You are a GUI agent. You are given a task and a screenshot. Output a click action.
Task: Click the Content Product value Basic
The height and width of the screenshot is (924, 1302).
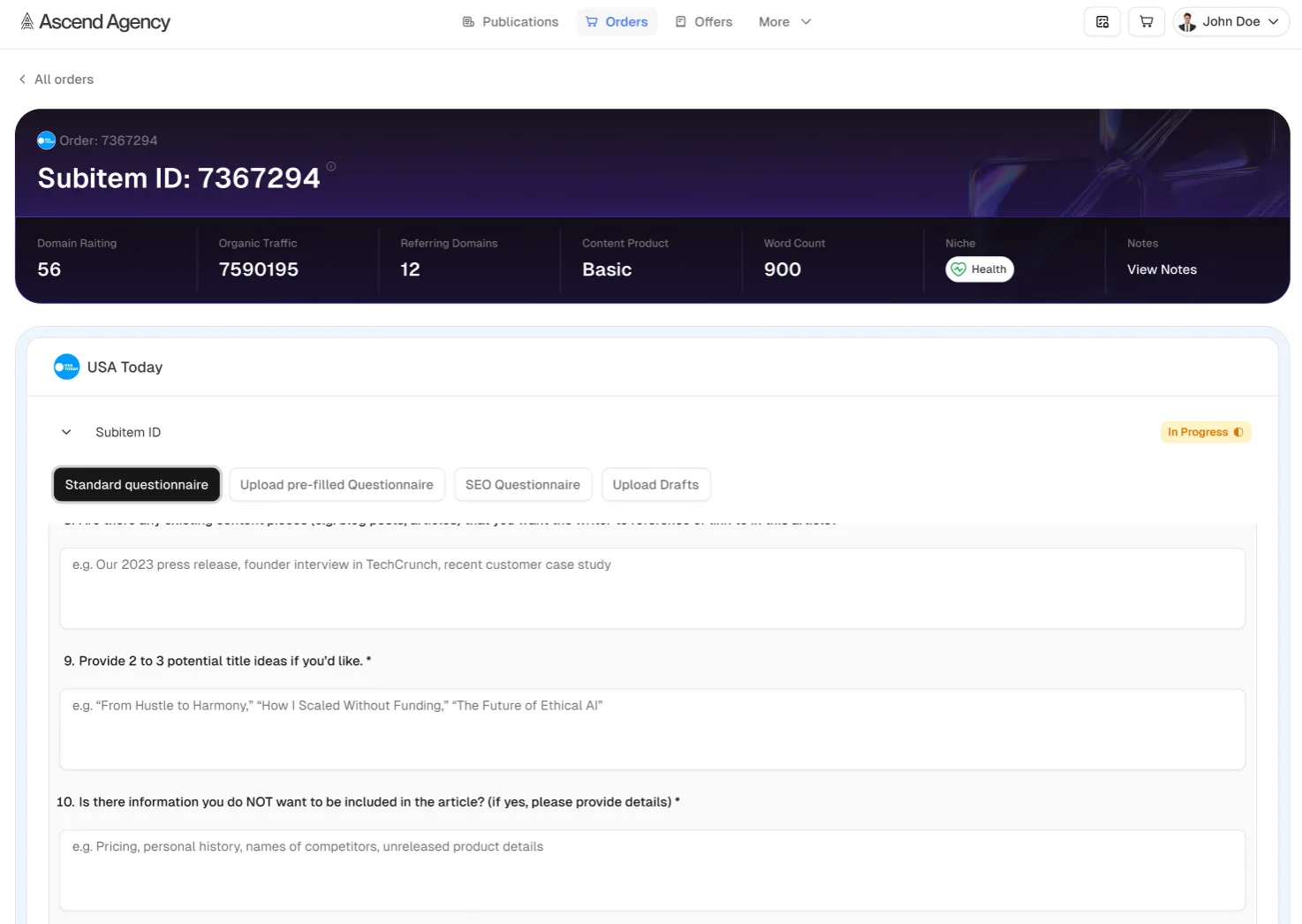pos(607,269)
